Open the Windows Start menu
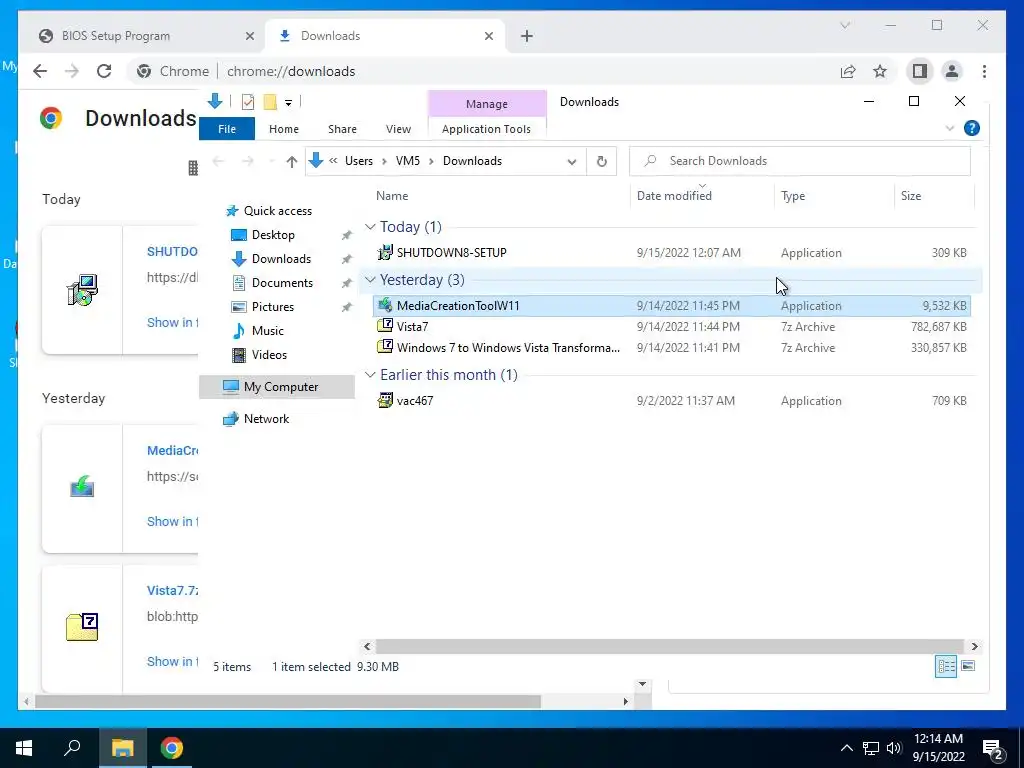The height and width of the screenshot is (768, 1024). pos(24,748)
